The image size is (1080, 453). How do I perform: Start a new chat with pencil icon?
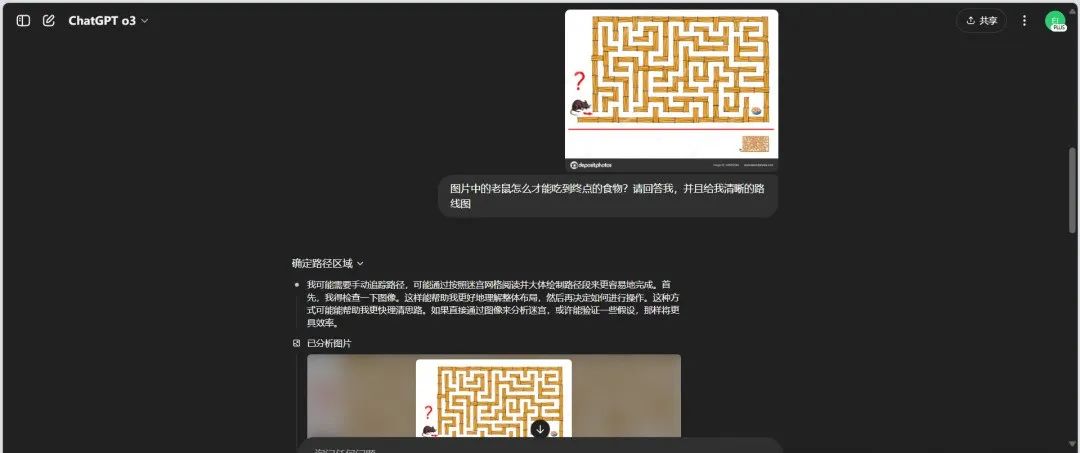point(48,21)
